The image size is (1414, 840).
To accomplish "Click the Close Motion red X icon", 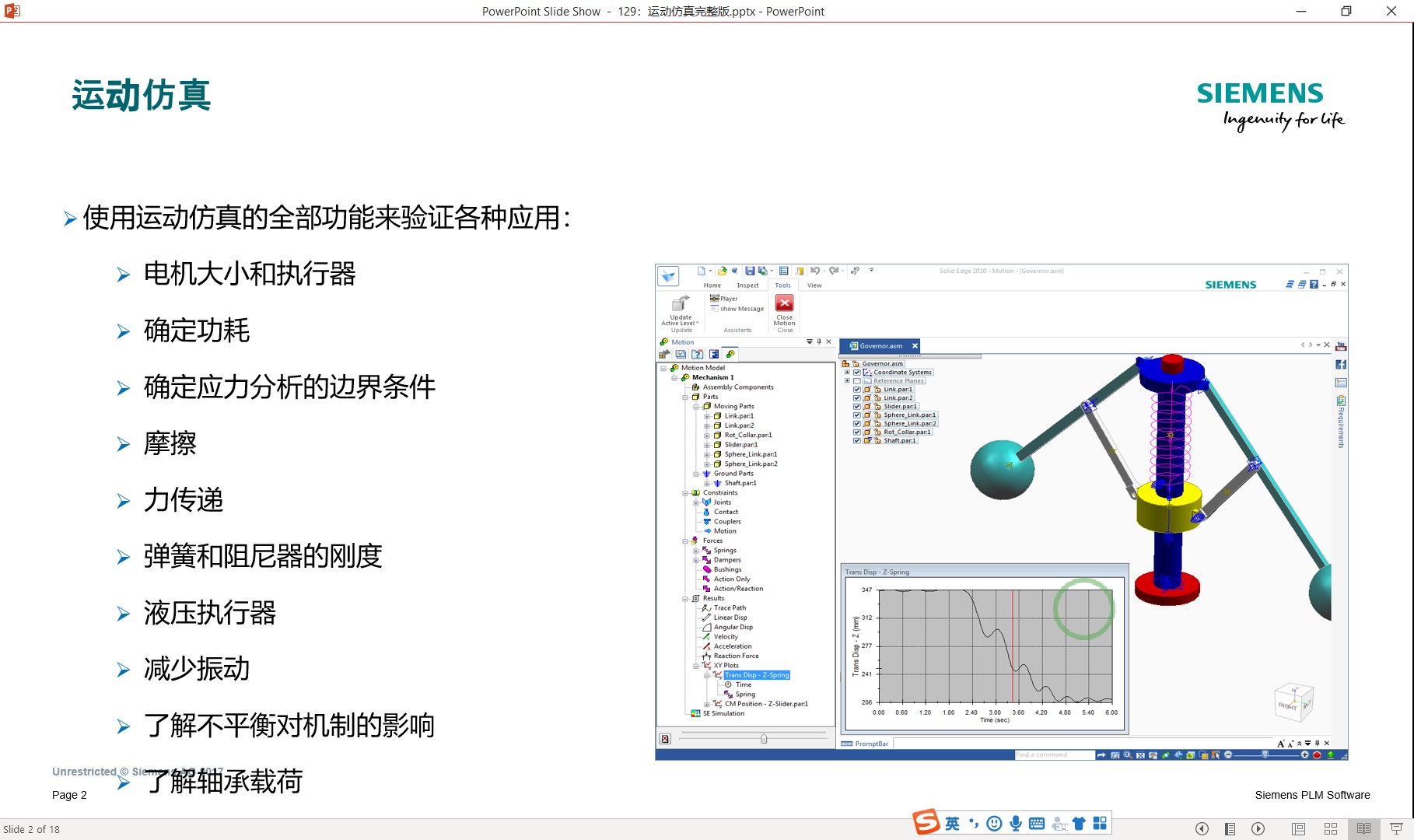I will [x=785, y=303].
